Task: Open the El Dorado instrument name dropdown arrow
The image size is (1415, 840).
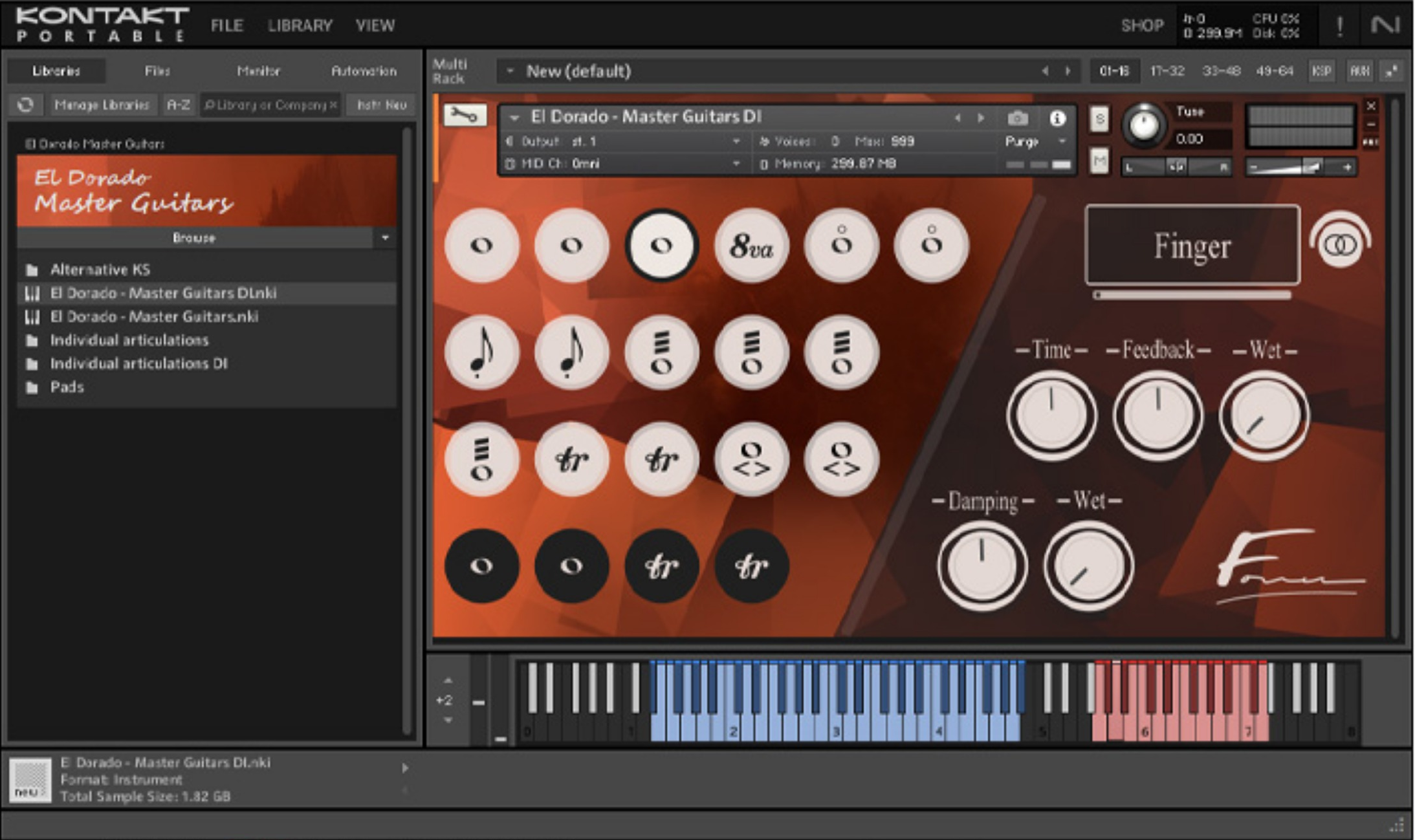Action: pyautogui.click(x=514, y=118)
